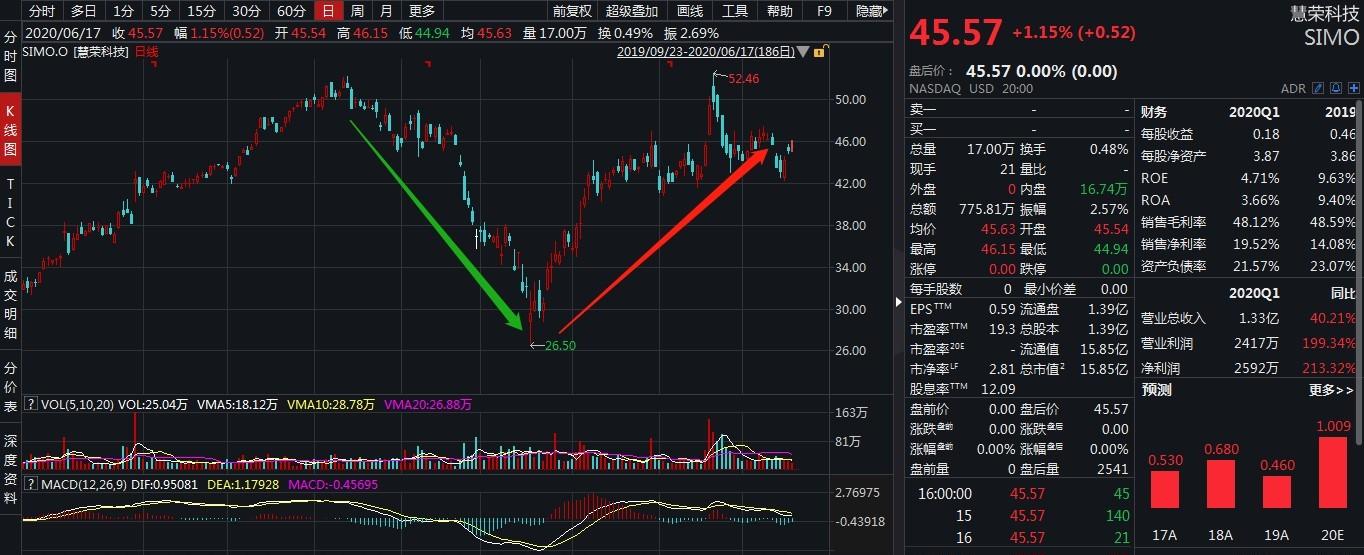This screenshot has width=1364, height=555.
Task: Select the 月 monthly K-line tab
Action: 386,11
